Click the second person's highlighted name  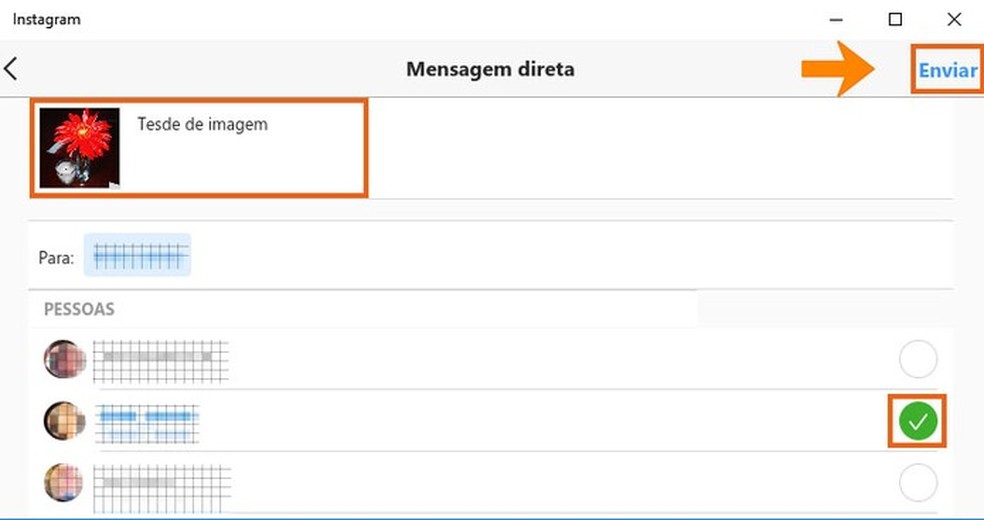148,420
